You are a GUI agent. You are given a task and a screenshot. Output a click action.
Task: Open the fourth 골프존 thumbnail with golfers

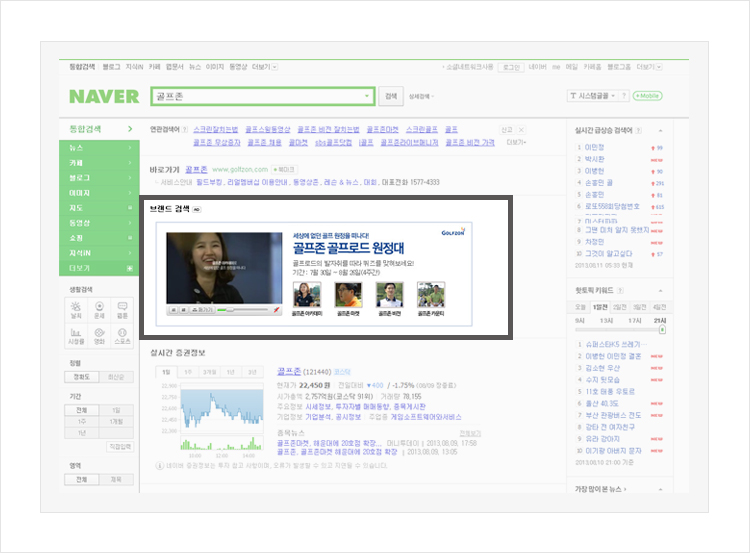click(431, 295)
